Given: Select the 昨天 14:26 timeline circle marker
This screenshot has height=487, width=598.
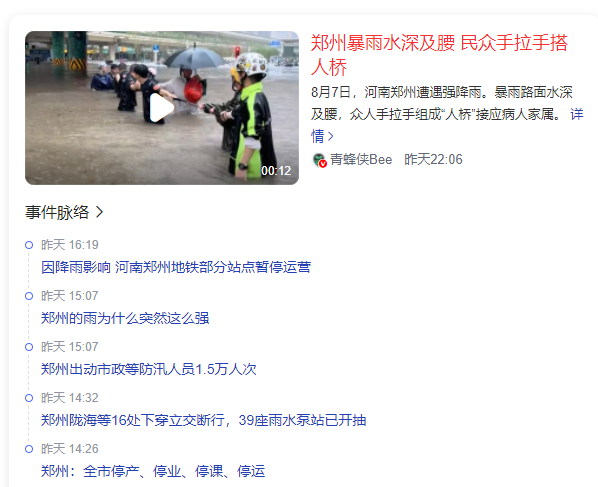Looking at the screenshot, I should click(x=29, y=449).
